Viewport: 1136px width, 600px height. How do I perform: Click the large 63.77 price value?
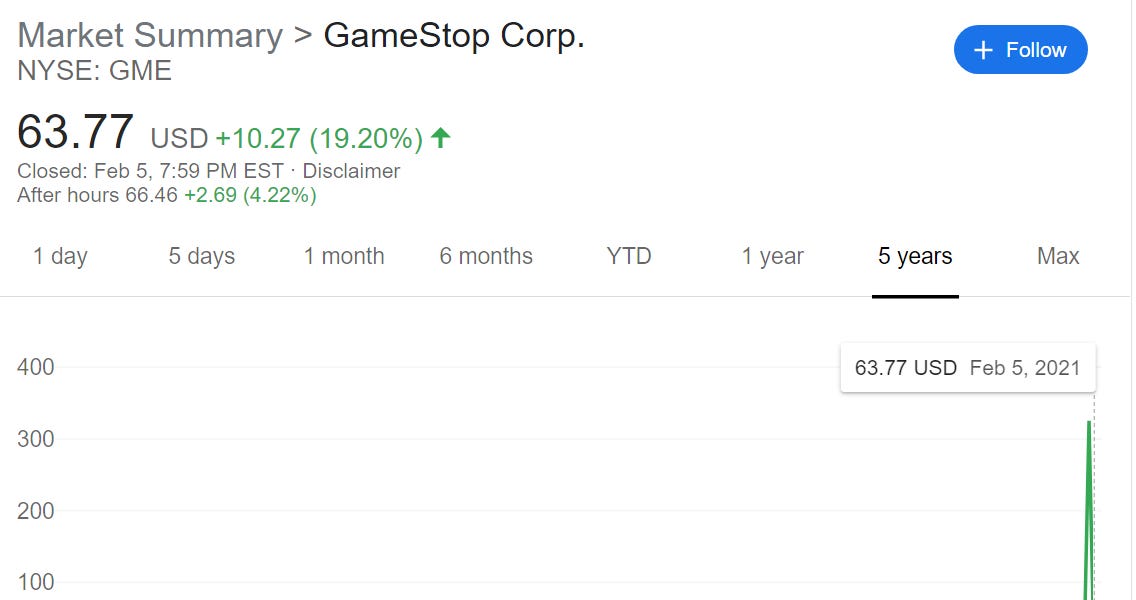pos(75,132)
